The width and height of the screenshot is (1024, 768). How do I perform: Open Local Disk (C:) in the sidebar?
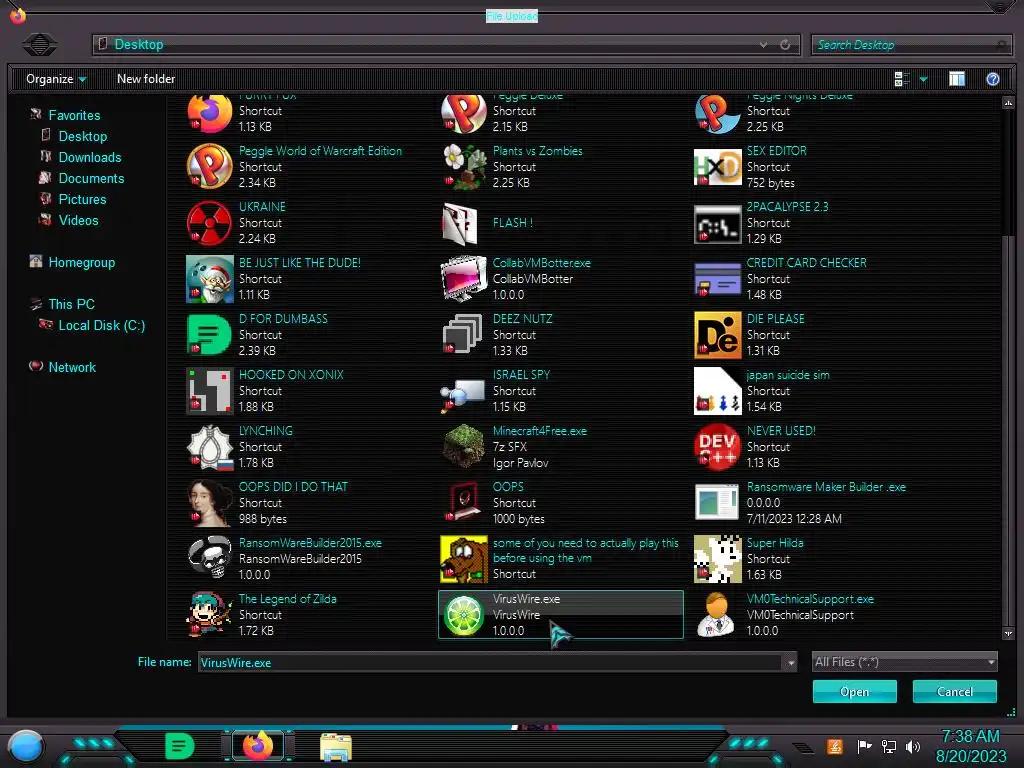[x=101, y=325]
